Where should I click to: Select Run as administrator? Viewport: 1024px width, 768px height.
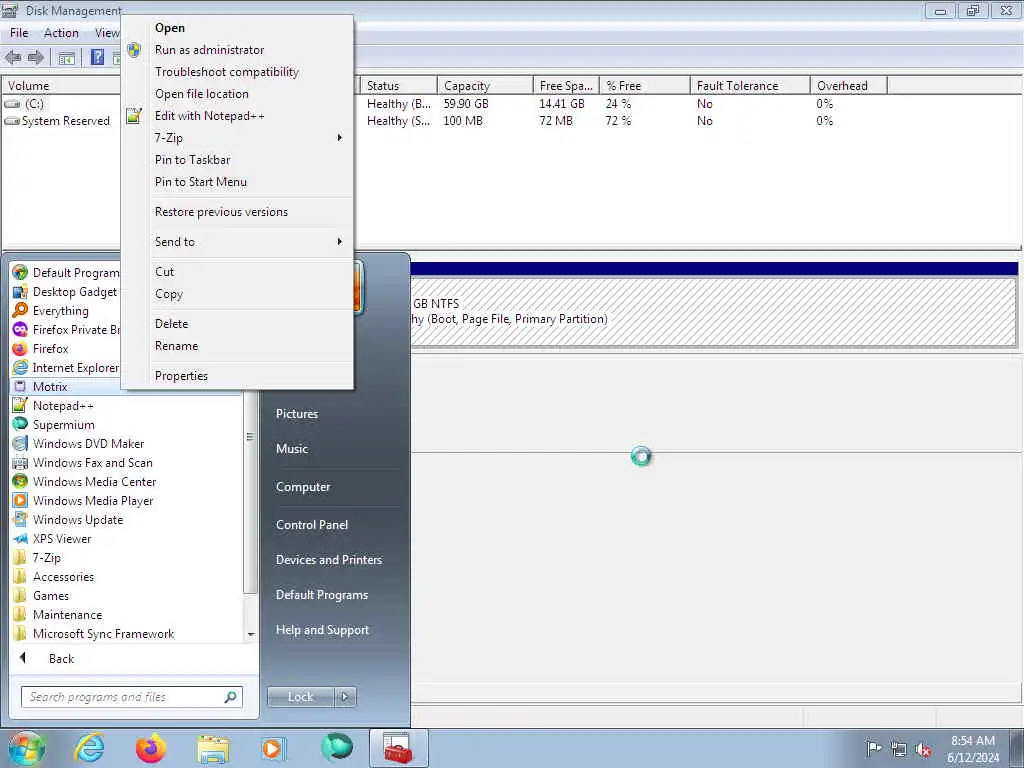point(238,50)
